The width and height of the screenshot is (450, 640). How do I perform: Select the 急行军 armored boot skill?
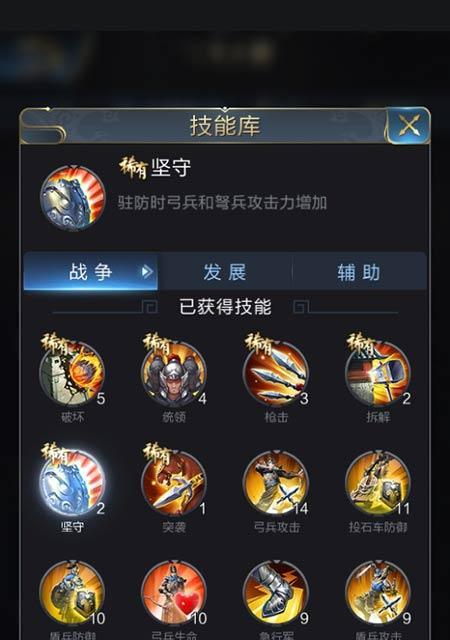[276, 593]
